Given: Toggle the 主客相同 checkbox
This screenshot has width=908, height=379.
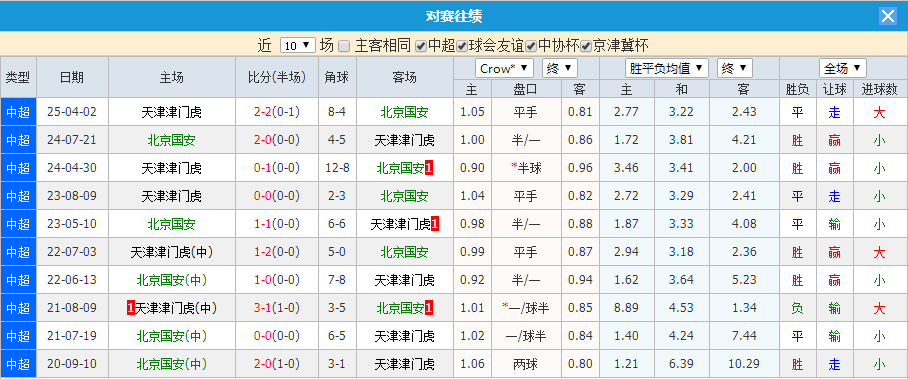Looking at the screenshot, I should [344, 46].
